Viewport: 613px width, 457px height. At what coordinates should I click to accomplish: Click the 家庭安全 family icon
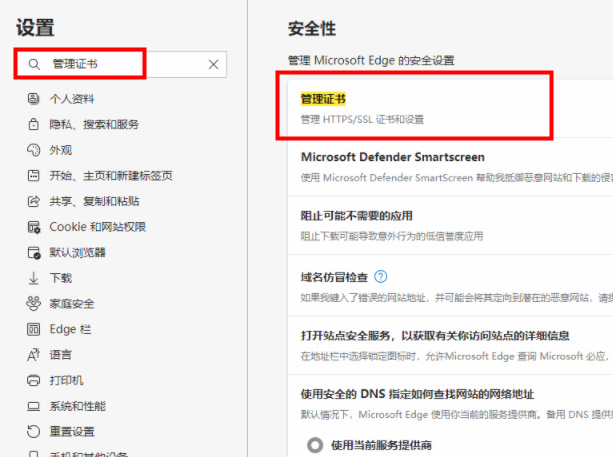pos(34,304)
